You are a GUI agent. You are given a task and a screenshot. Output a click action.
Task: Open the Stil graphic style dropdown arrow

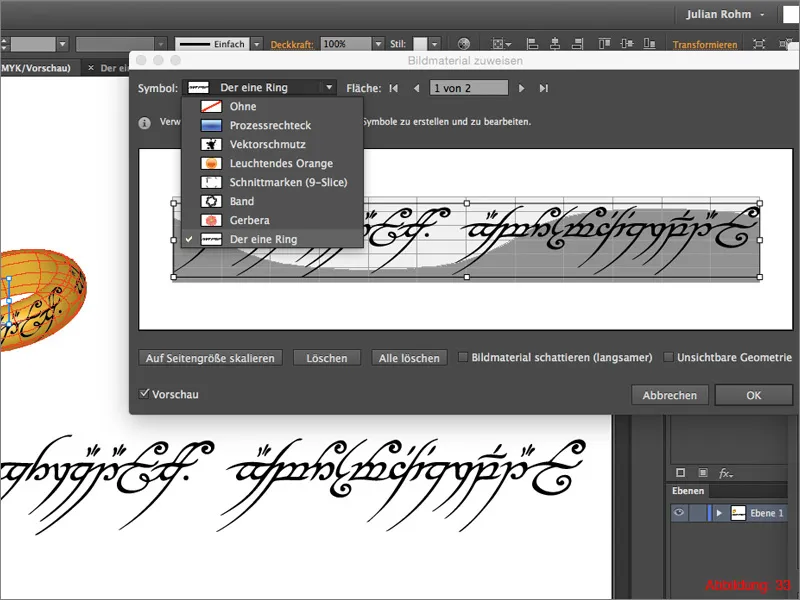pos(434,44)
